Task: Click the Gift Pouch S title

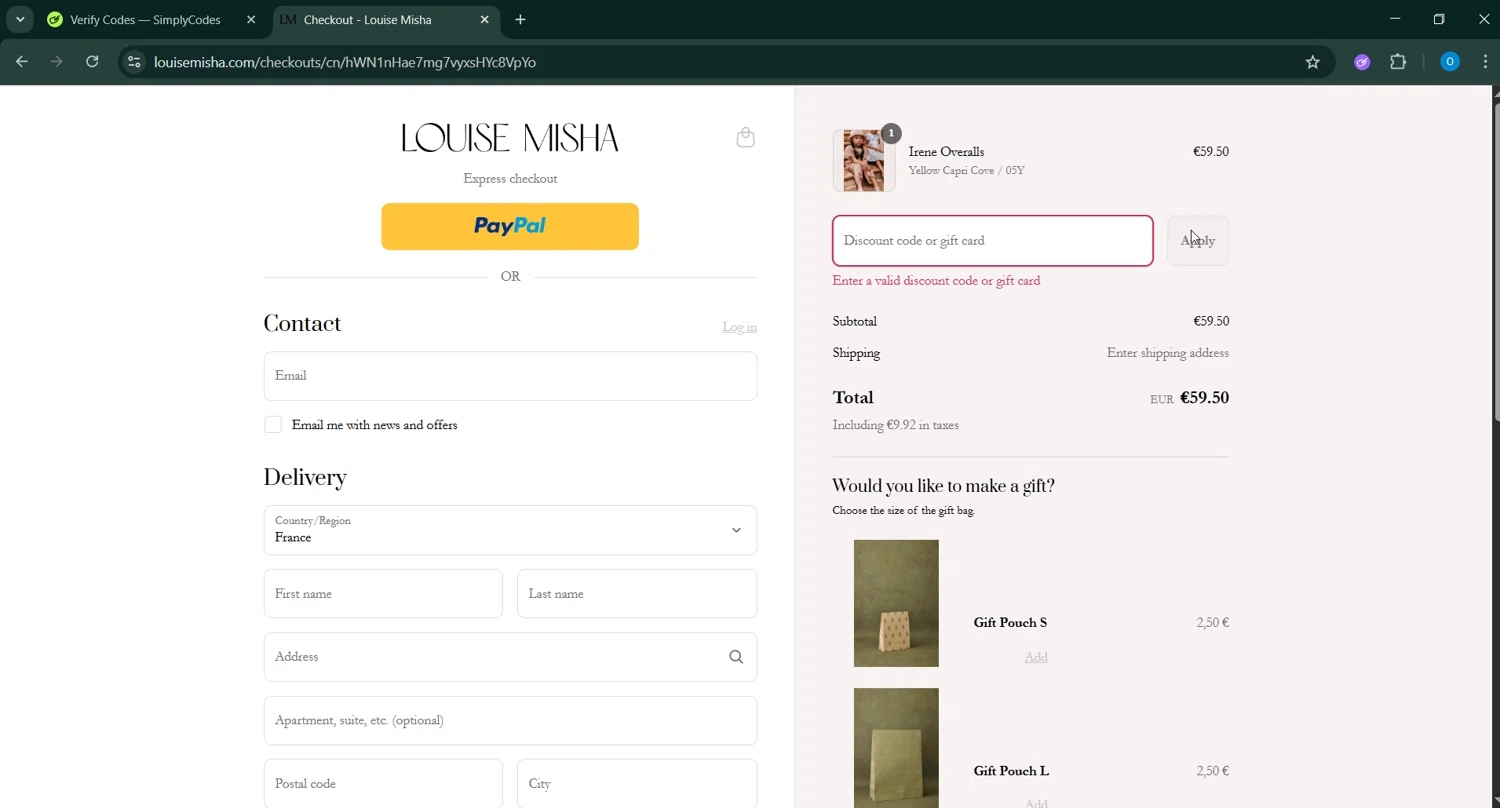Action: [x=1010, y=623]
